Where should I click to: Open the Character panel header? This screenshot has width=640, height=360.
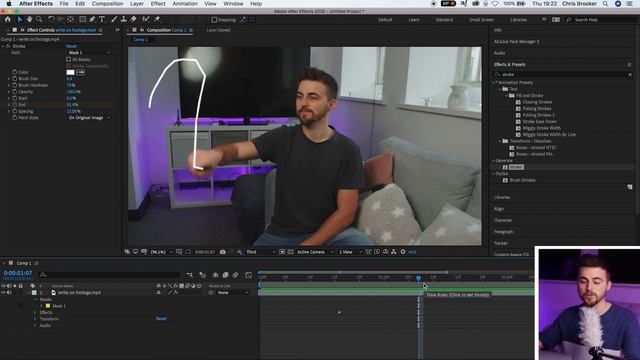503,220
